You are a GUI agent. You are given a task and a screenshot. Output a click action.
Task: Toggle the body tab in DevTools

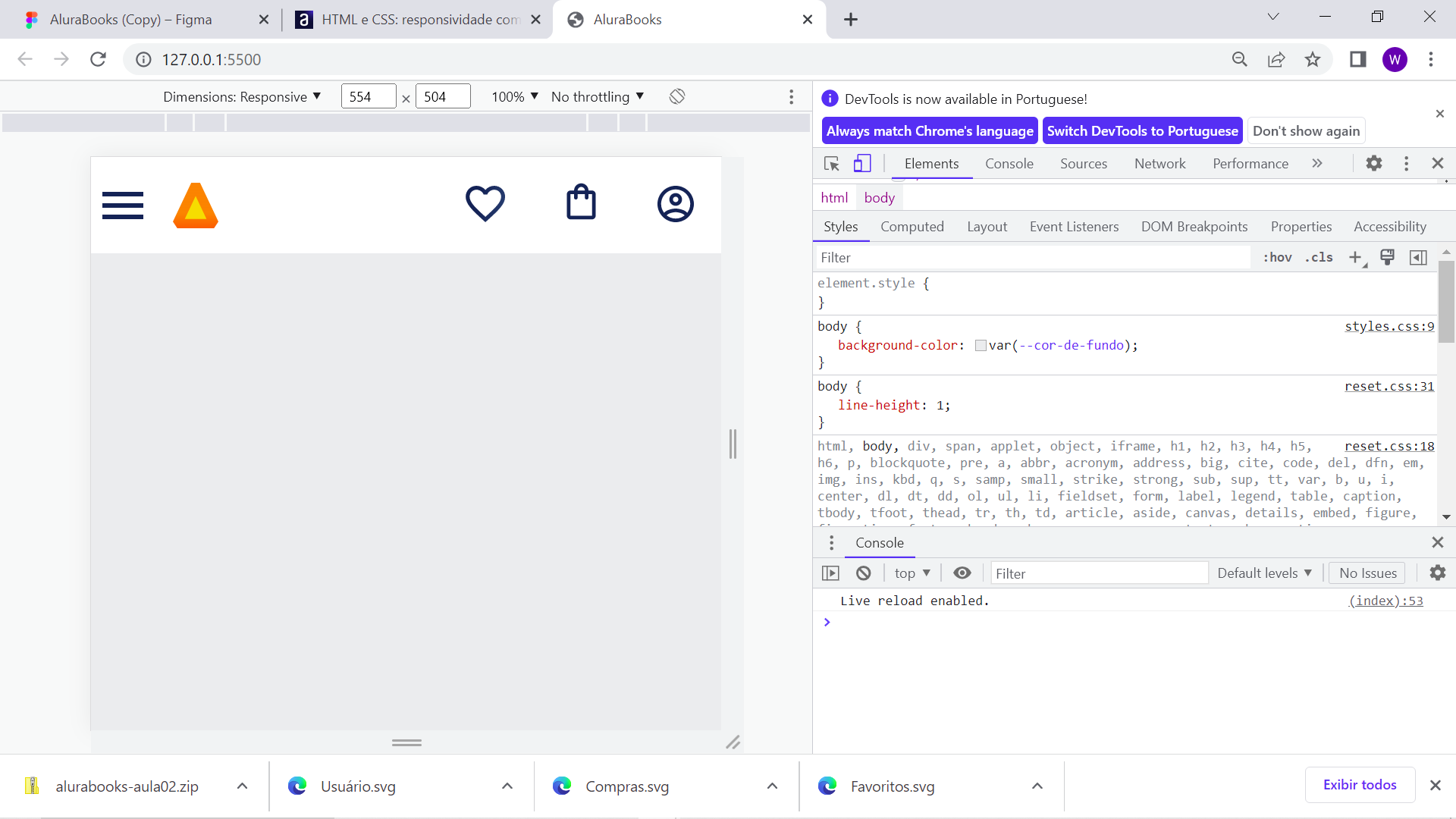[877, 198]
